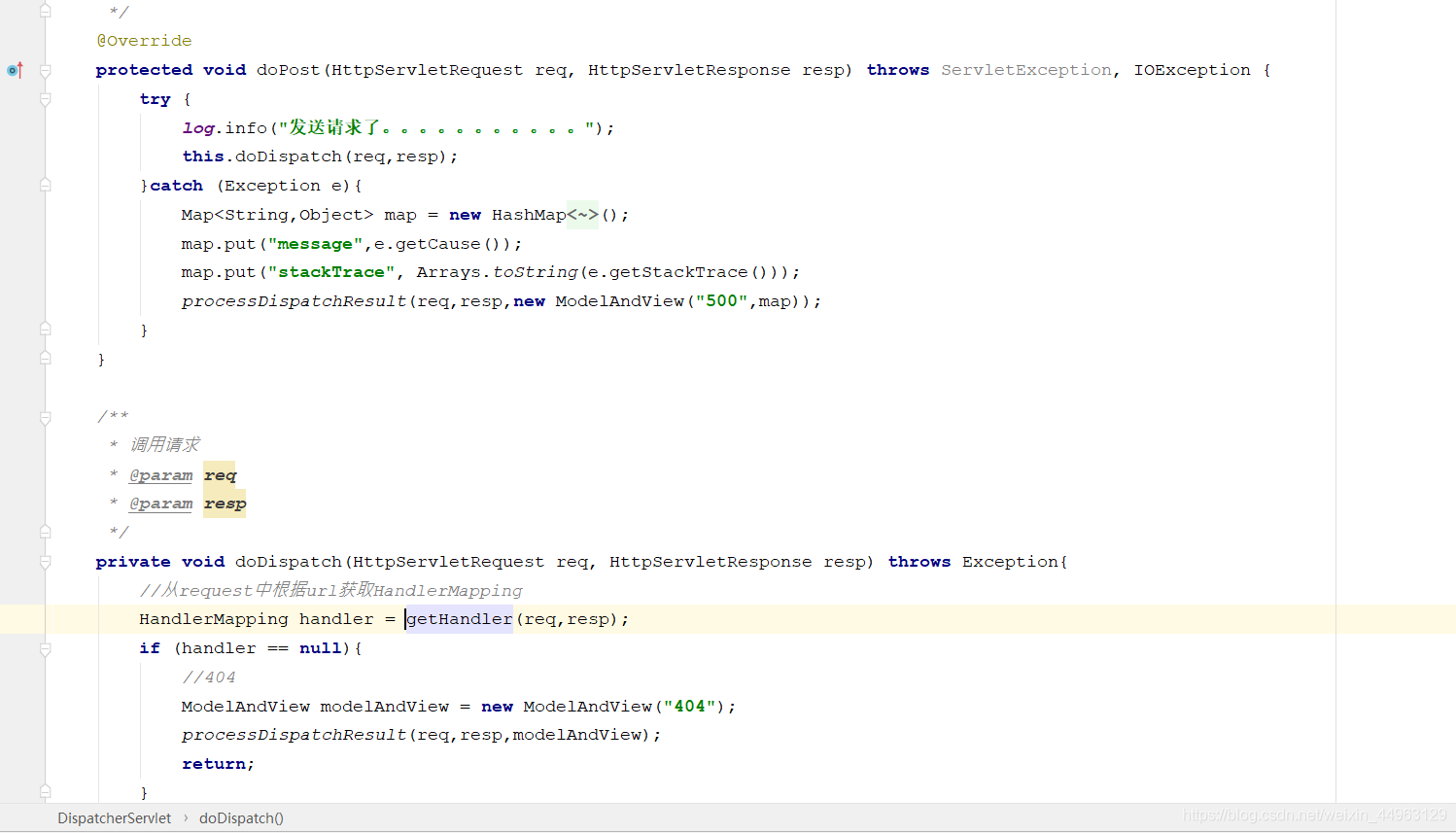Click doDispatch in the private method declaration
Image resolution: width=1456 pixels, height=833 pixels.
(289, 562)
